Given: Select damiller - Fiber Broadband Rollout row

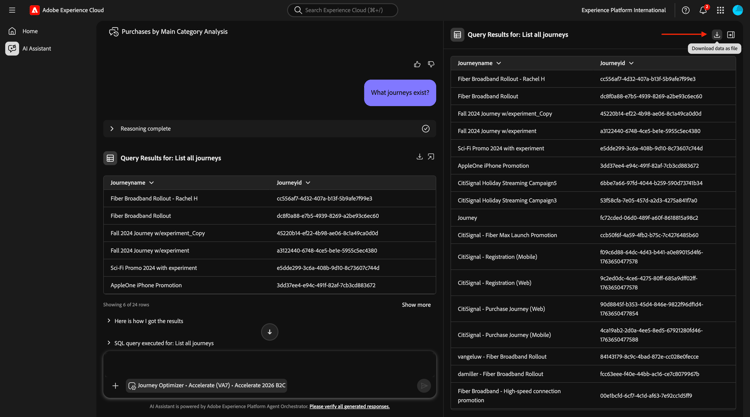Looking at the screenshot, I should (593, 374).
